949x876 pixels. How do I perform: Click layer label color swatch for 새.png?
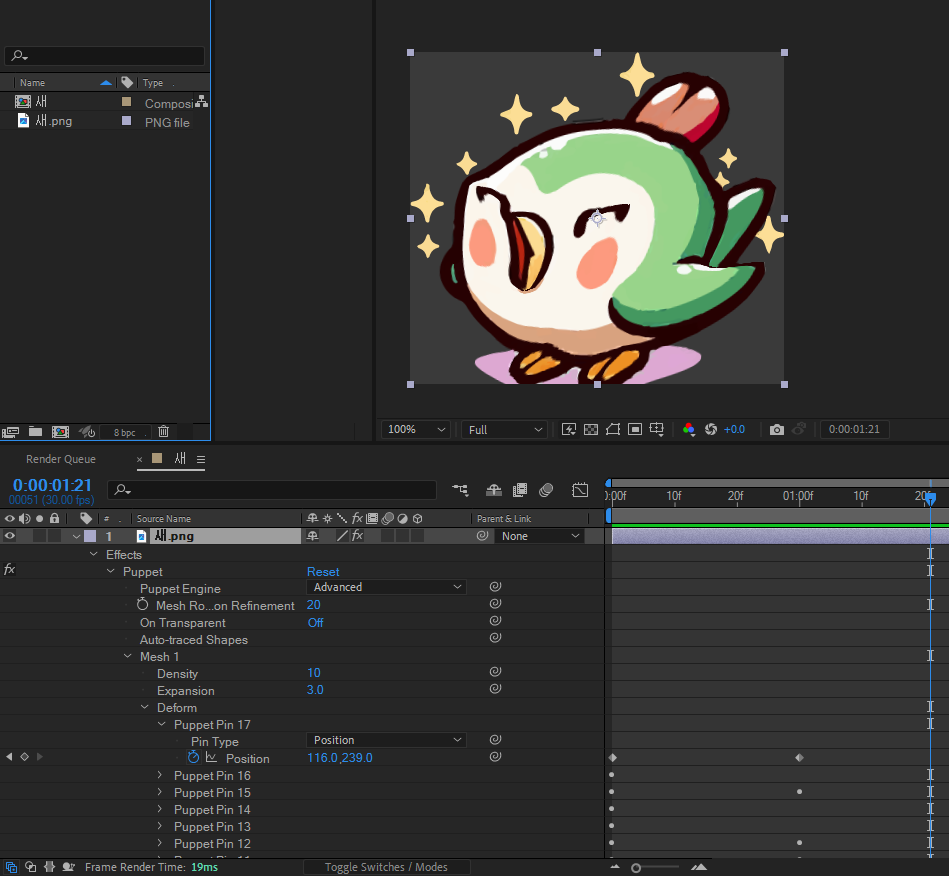[90, 536]
